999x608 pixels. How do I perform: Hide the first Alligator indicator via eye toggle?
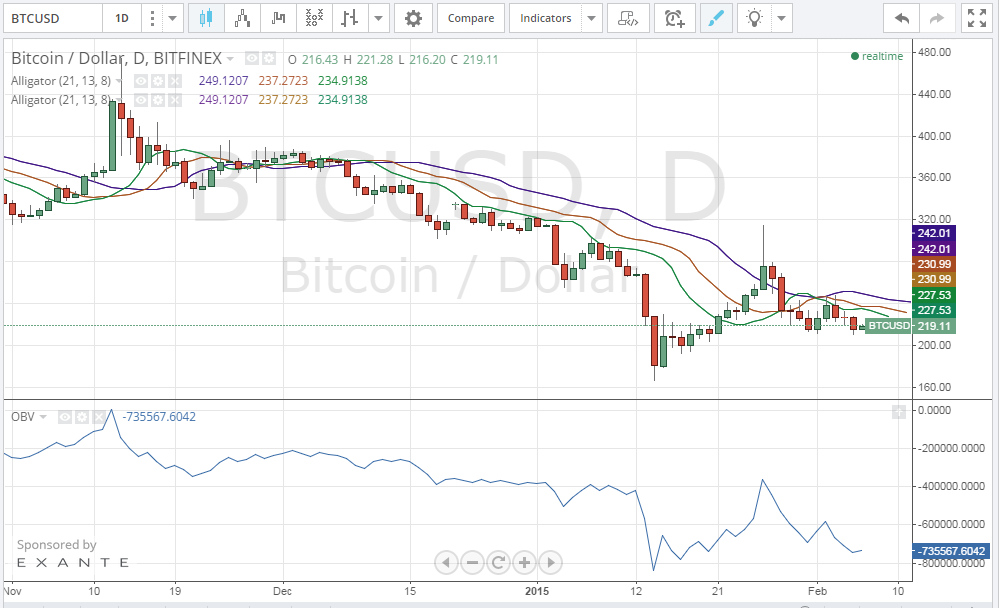140,81
